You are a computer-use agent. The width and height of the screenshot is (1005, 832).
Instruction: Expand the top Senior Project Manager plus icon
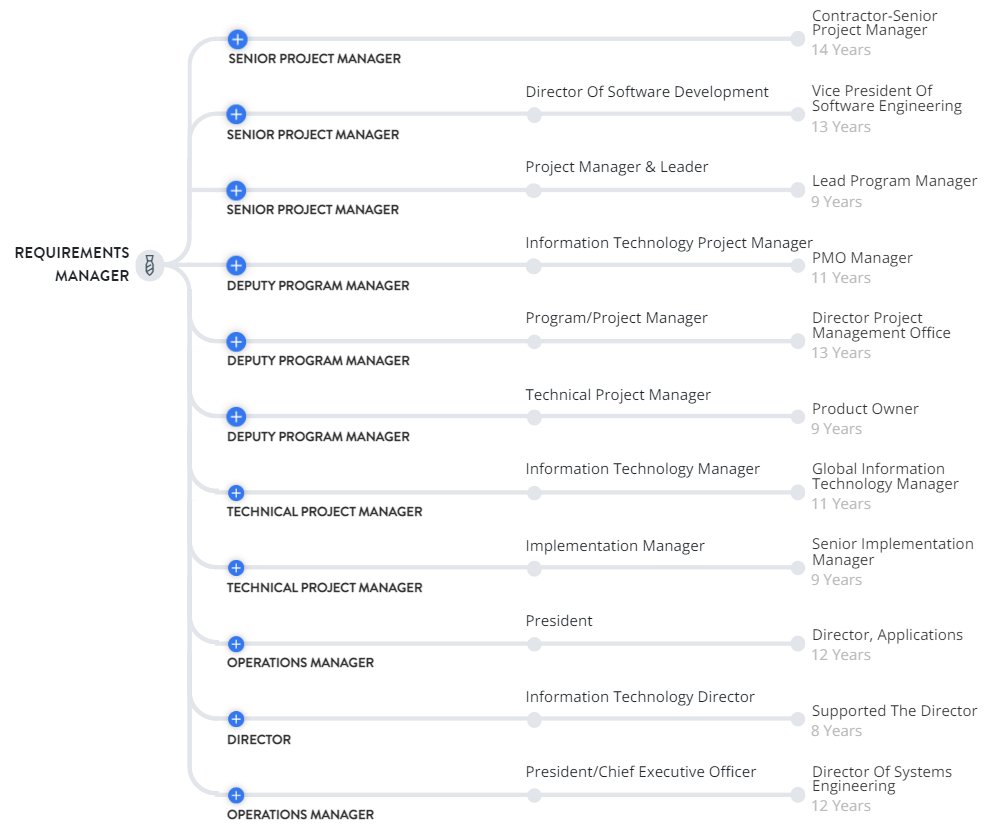(x=237, y=39)
